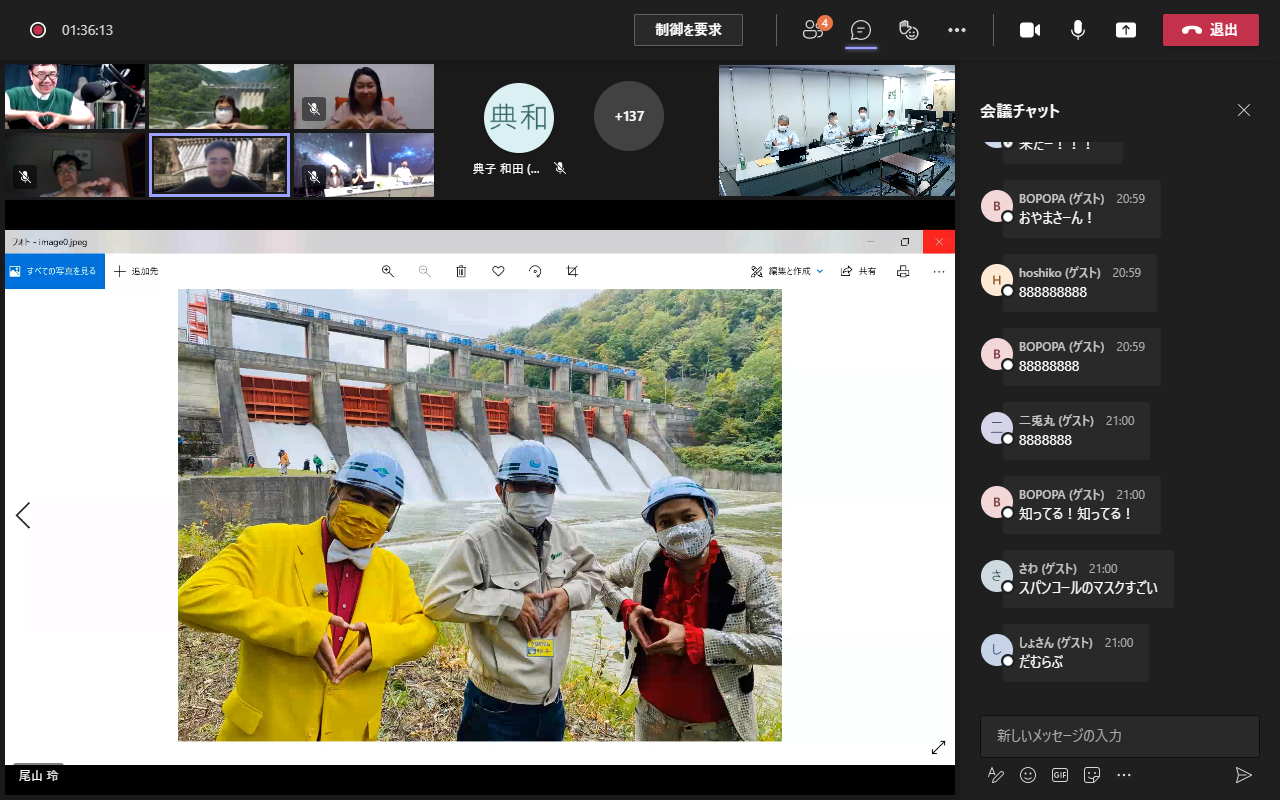Open the share screen tray icon
Viewport: 1280px width, 800px height.
click(x=1126, y=30)
